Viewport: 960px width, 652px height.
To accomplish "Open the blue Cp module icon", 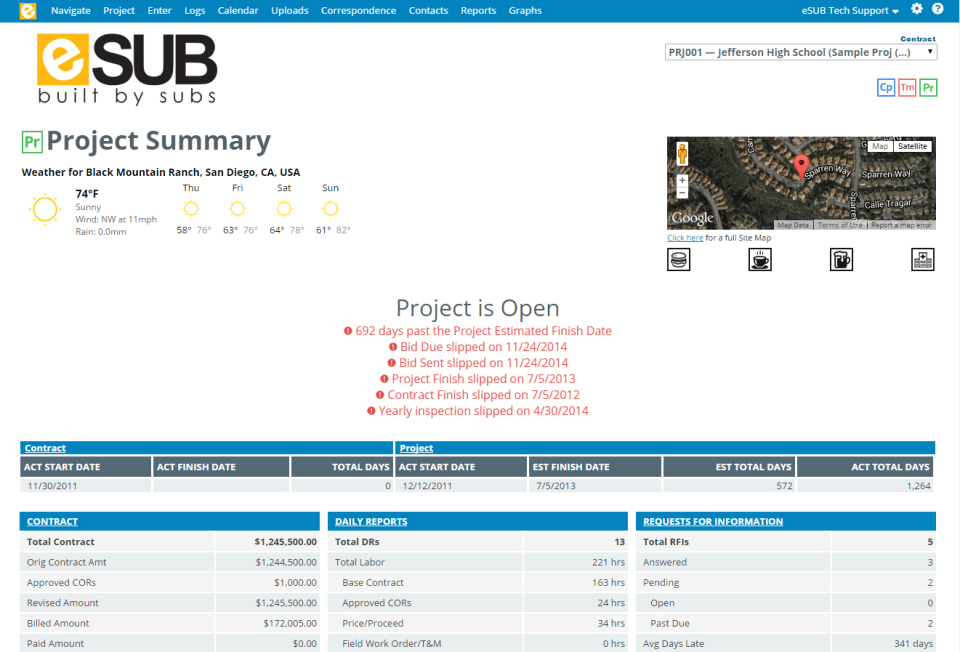I will click(886, 87).
